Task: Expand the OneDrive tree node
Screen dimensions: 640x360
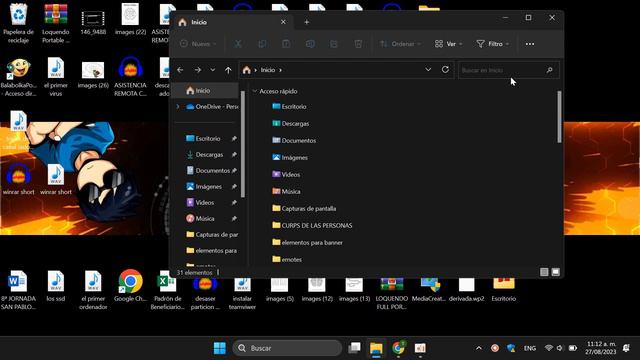Action: click(178, 107)
